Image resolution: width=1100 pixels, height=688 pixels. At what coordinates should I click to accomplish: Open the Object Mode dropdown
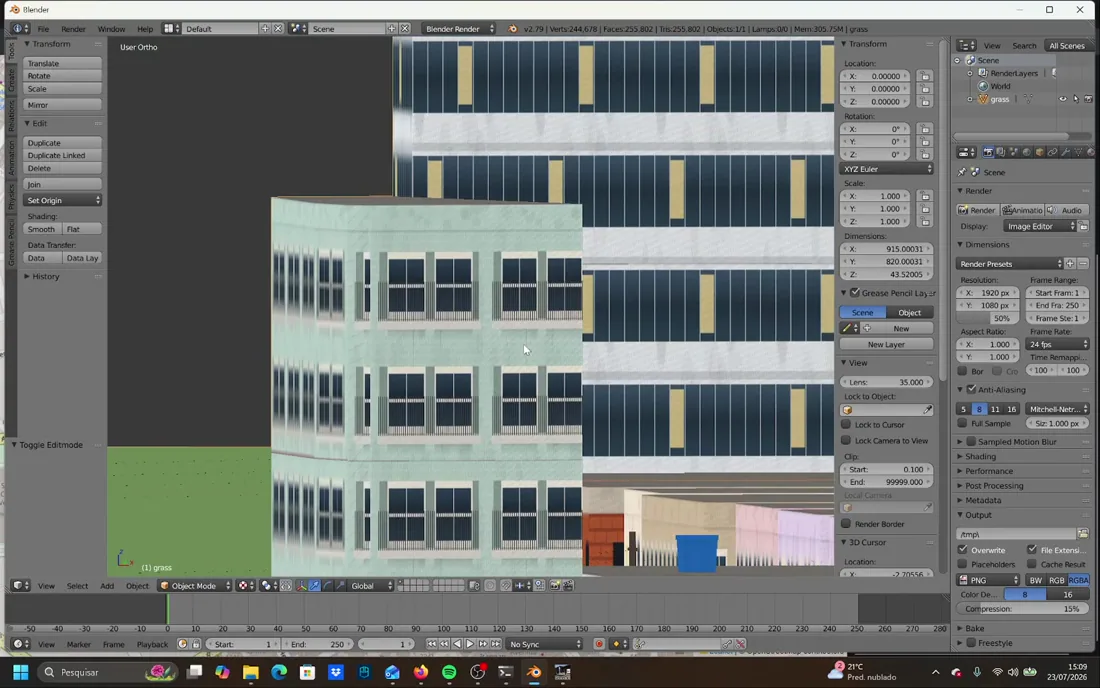(x=194, y=586)
